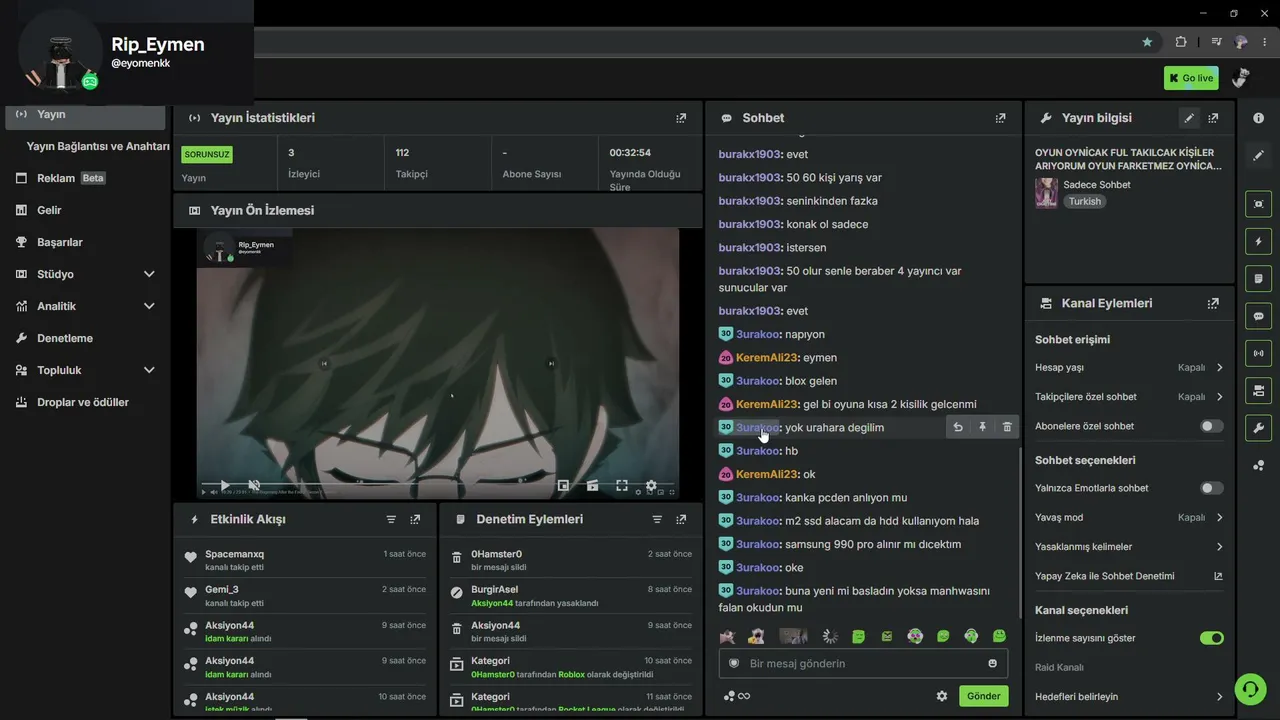The width and height of the screenshot is (1280, 720).
Task: Open Başarılar in the sidebar
Action: click(86, 242)
